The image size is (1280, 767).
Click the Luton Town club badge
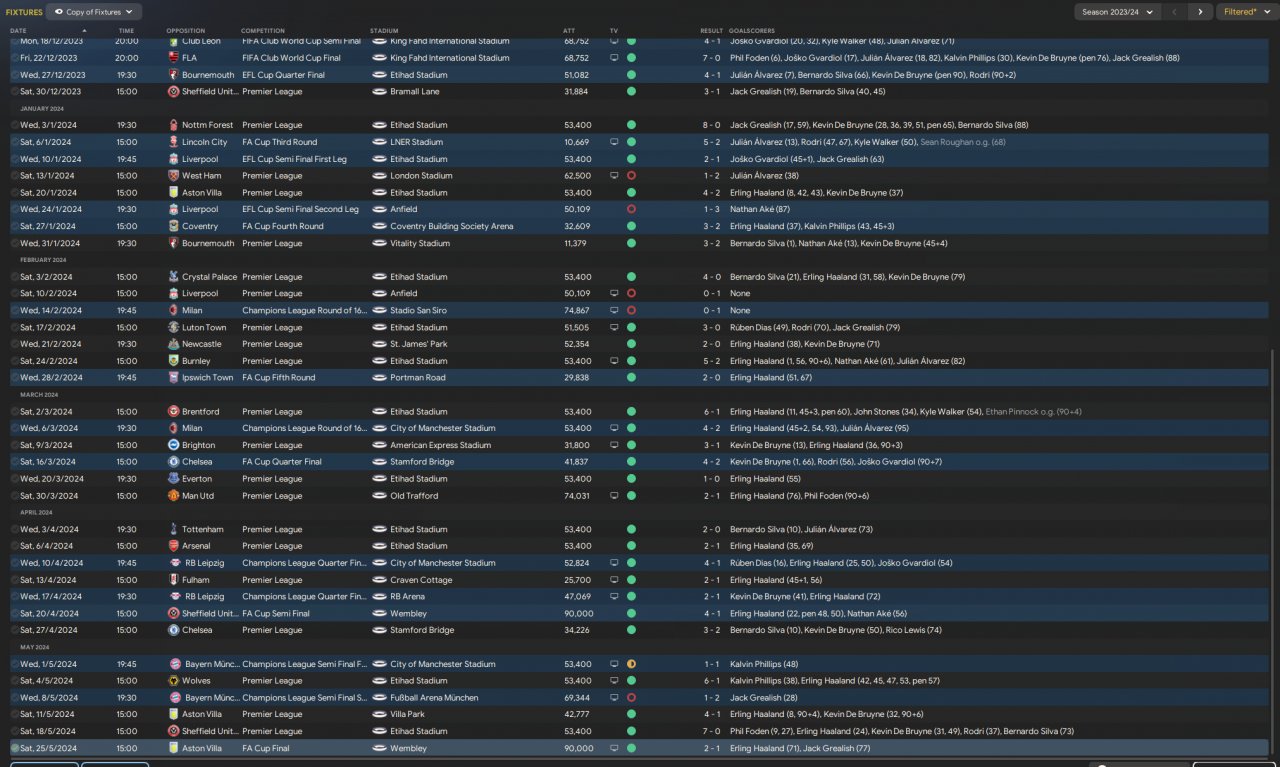click(x=174, y=327)
